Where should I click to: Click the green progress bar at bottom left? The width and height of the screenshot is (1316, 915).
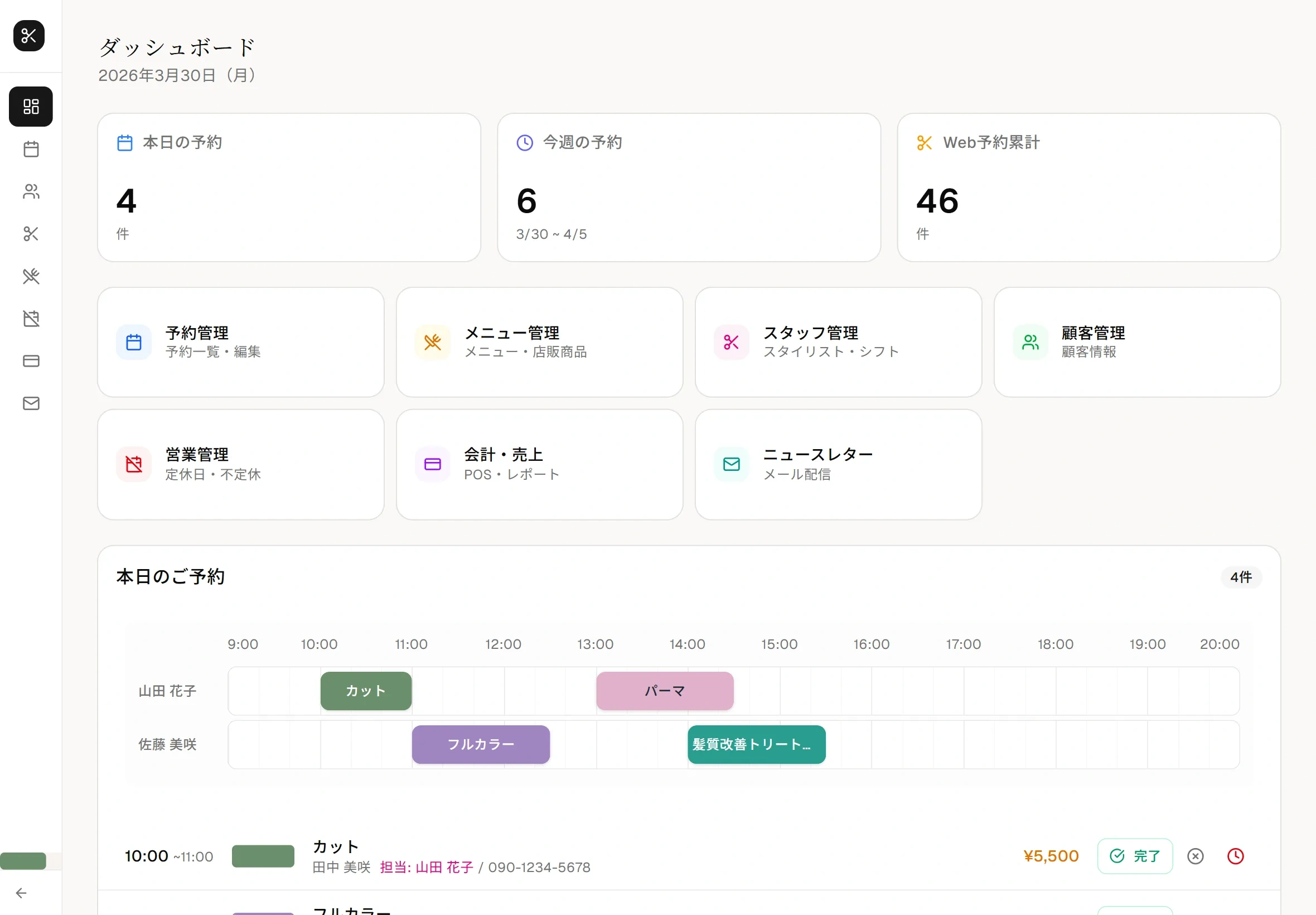click(x=23, y=860)
